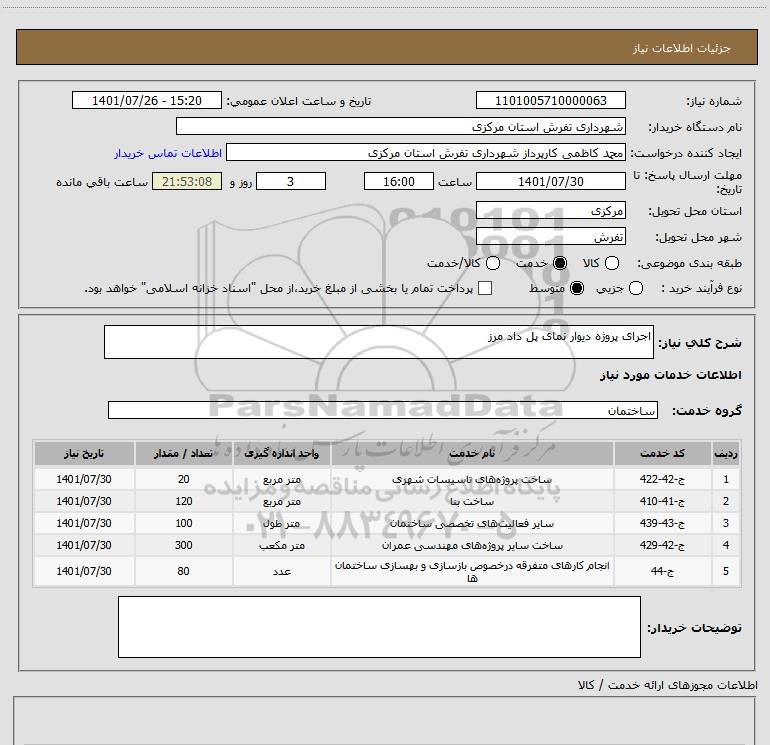The image size is (770, 745).
Task: Click quantity cell 100
Action: (183, 524)
